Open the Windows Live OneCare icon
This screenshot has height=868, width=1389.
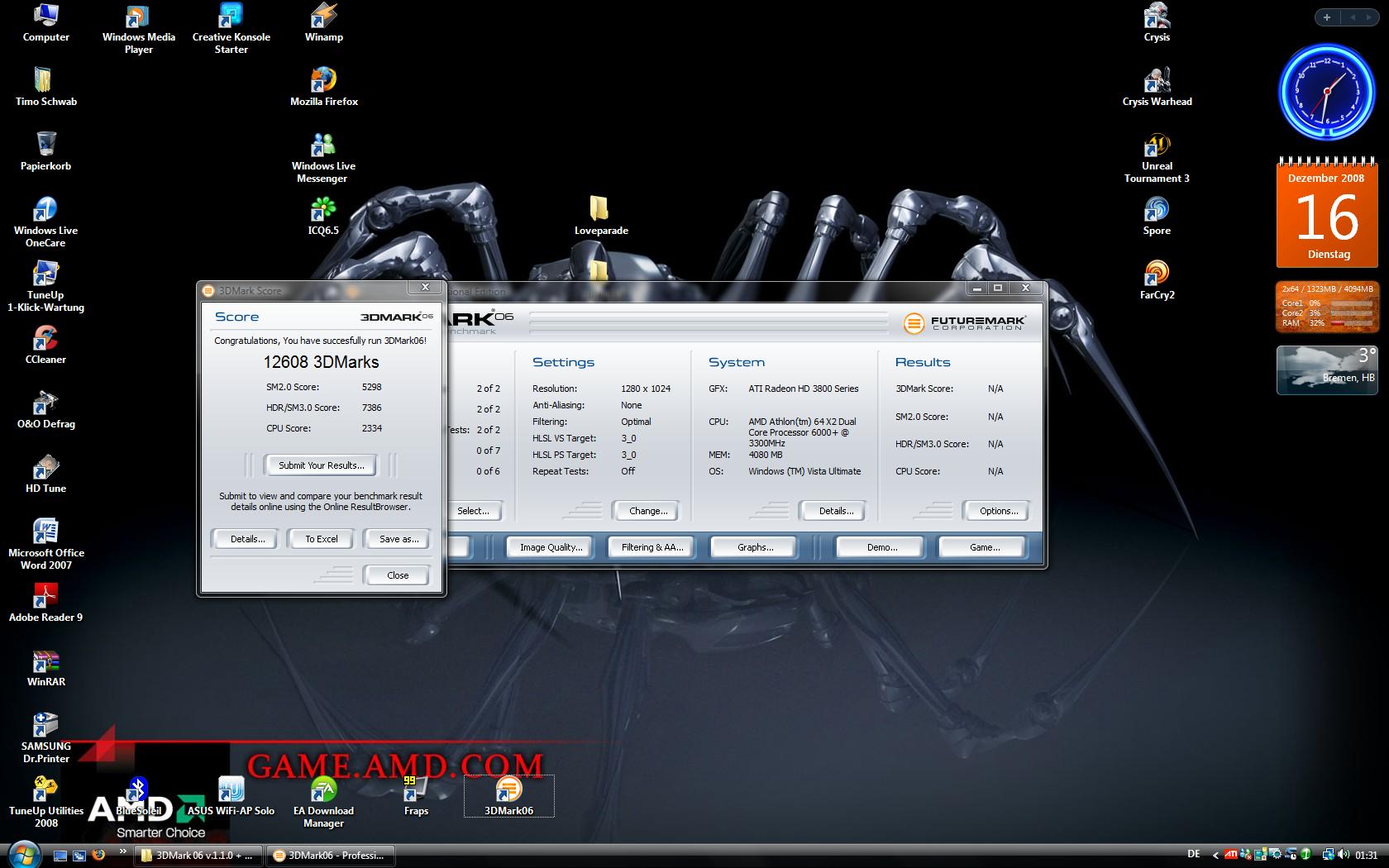click(x=45, y=222)
